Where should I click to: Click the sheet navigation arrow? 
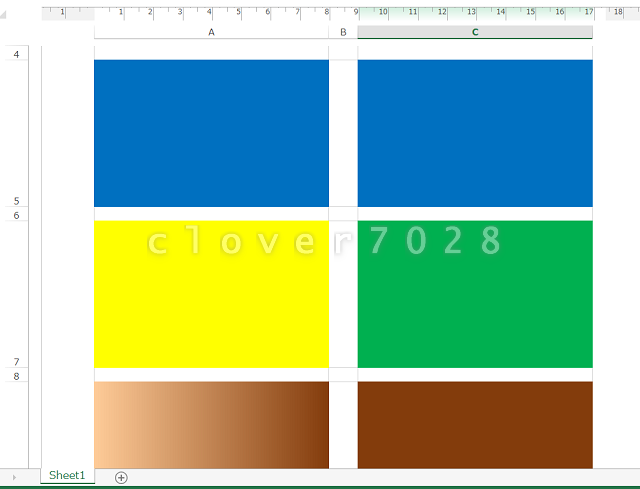(14, 477)
